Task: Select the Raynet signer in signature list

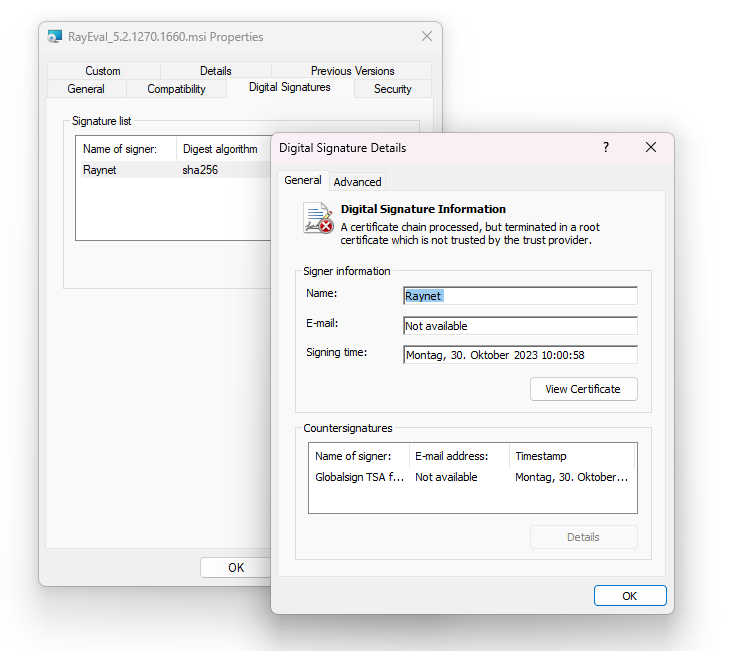Action: (100, 170)
